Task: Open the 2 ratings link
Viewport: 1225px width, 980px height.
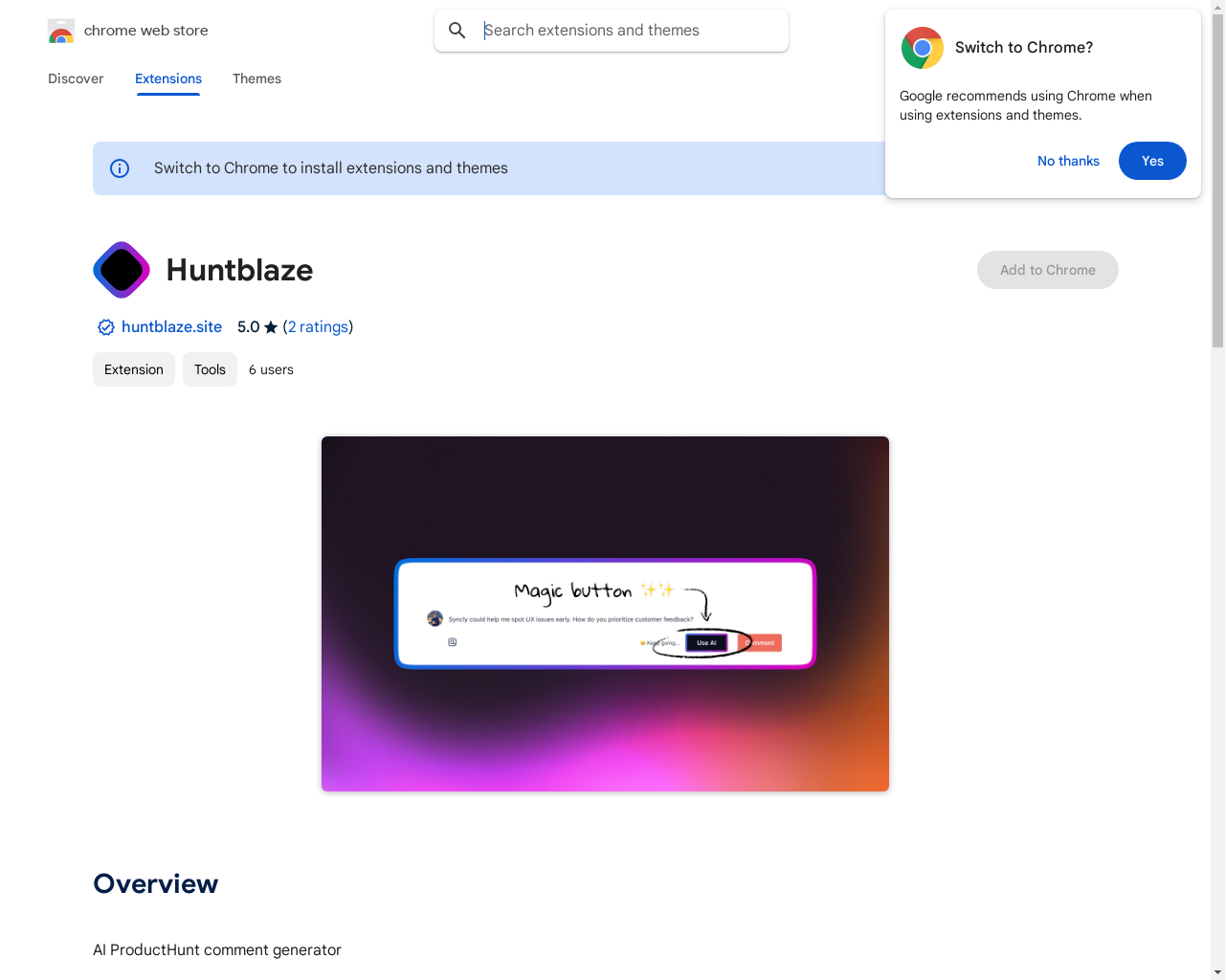Action: pyautogui.click(x=318, y=327)
